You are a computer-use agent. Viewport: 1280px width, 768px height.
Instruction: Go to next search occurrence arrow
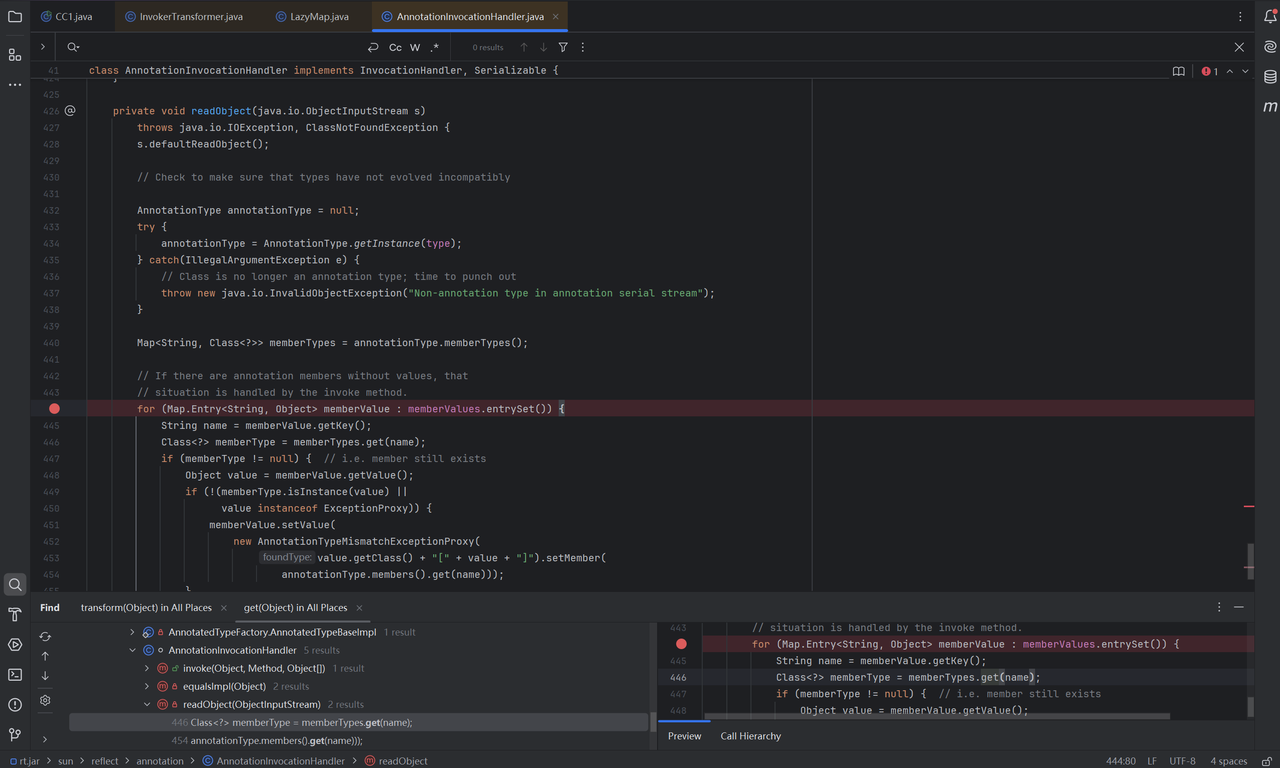[x=543, y=47]
